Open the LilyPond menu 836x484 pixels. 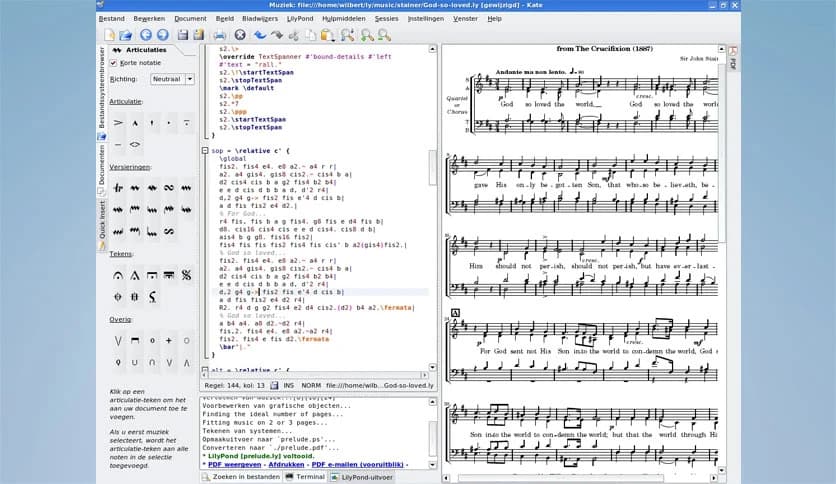pyautogui.click(x=300, y=19)
